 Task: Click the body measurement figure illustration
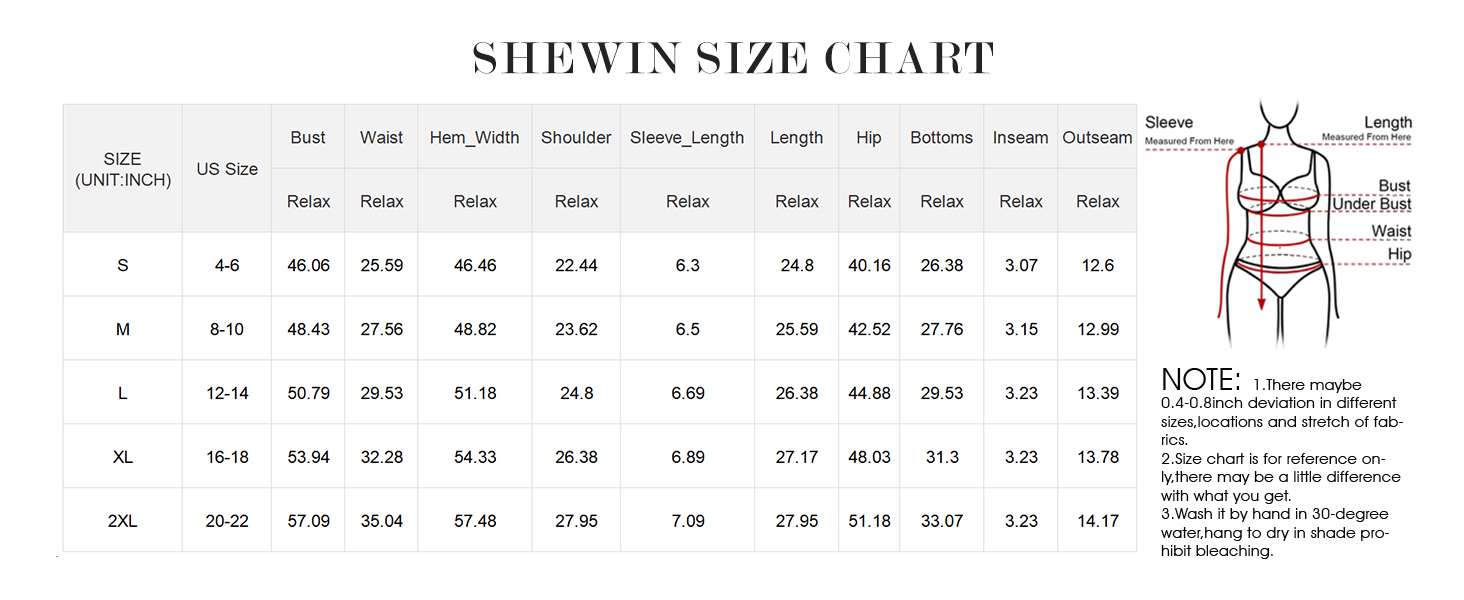1275,230
